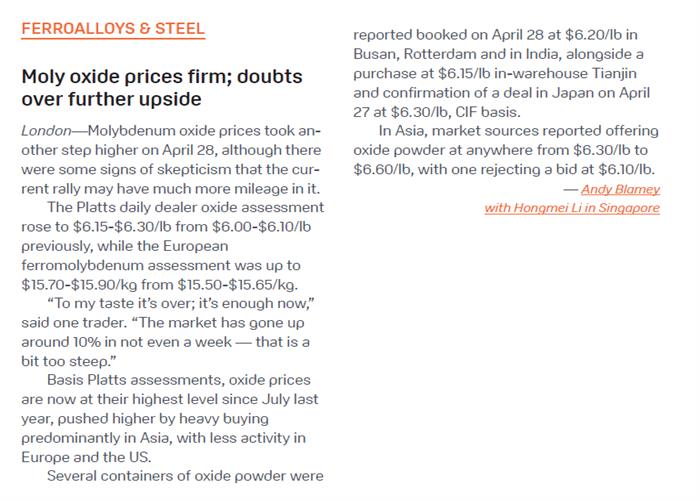The image size is (700, 500).
Task: Click the paragraph starting 'In Asia, market sources'
Action: [506, 150]
